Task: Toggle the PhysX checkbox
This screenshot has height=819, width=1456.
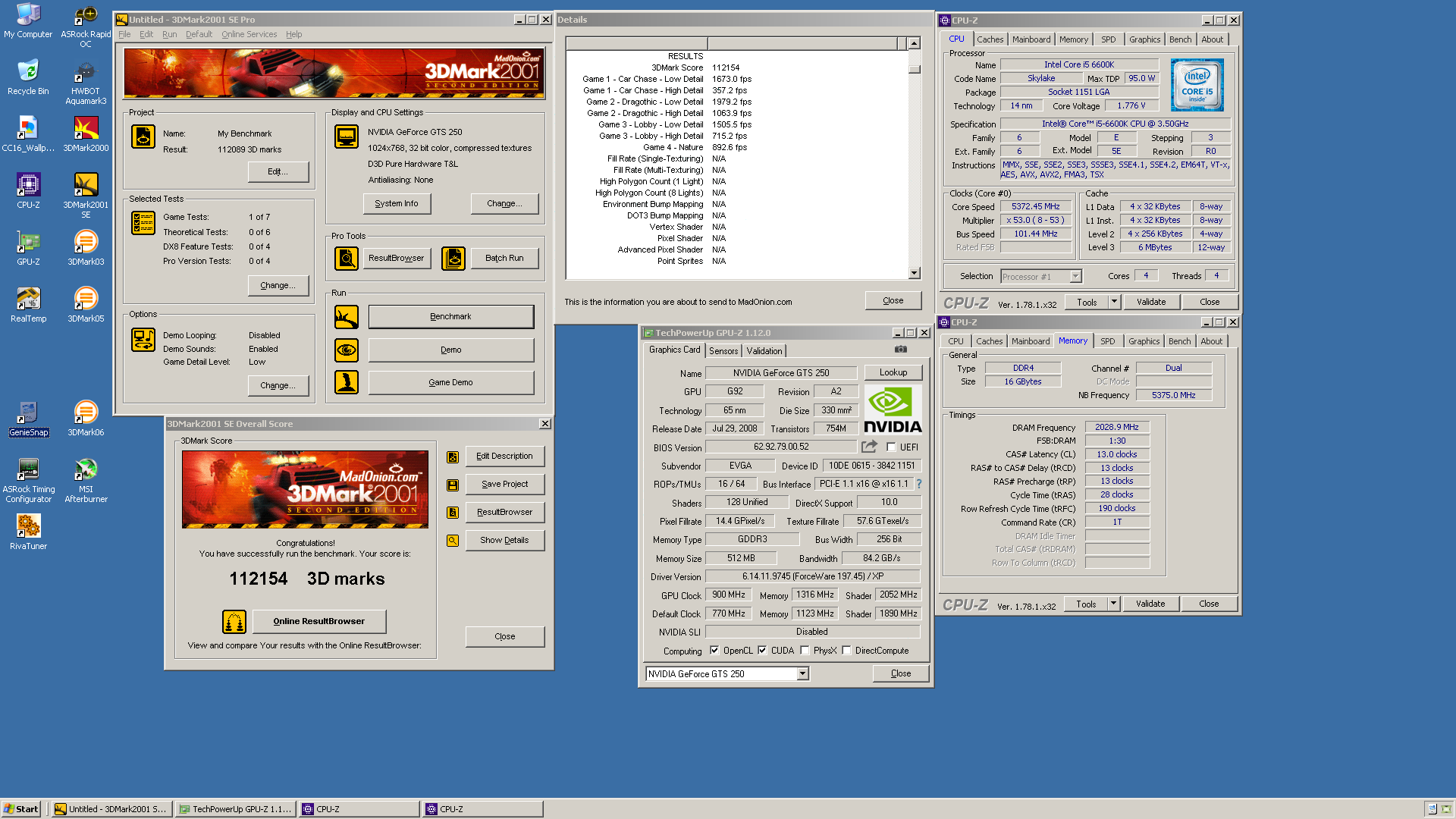Action: coord(805,651)
